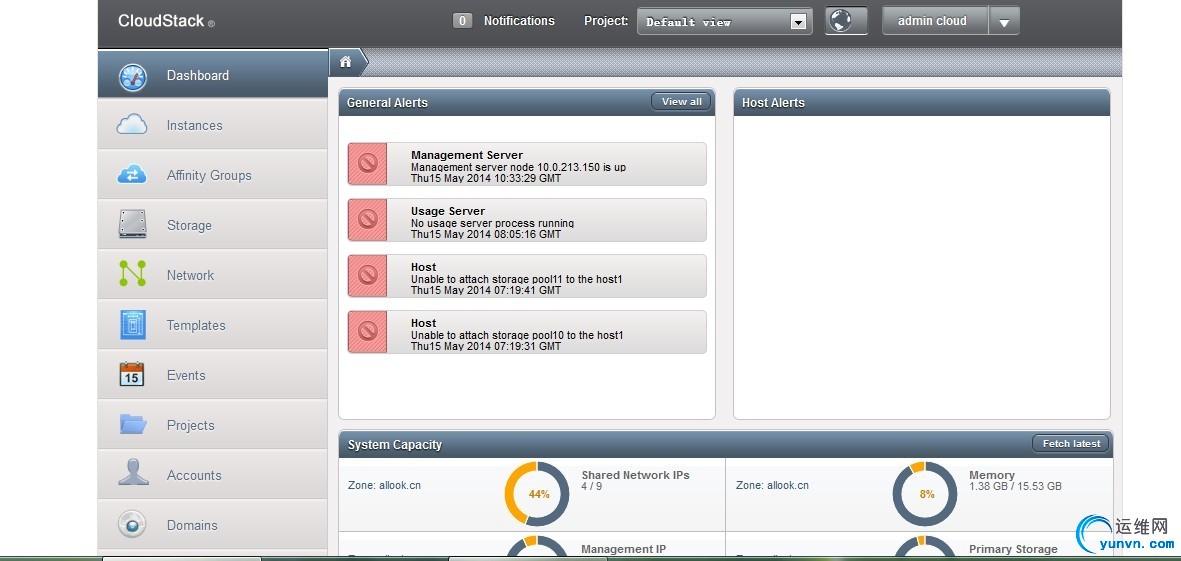The width and height of the screenshot is (1181, 561).
Task: Click the Storage disk drive icon
Action: tap(133, 224)
